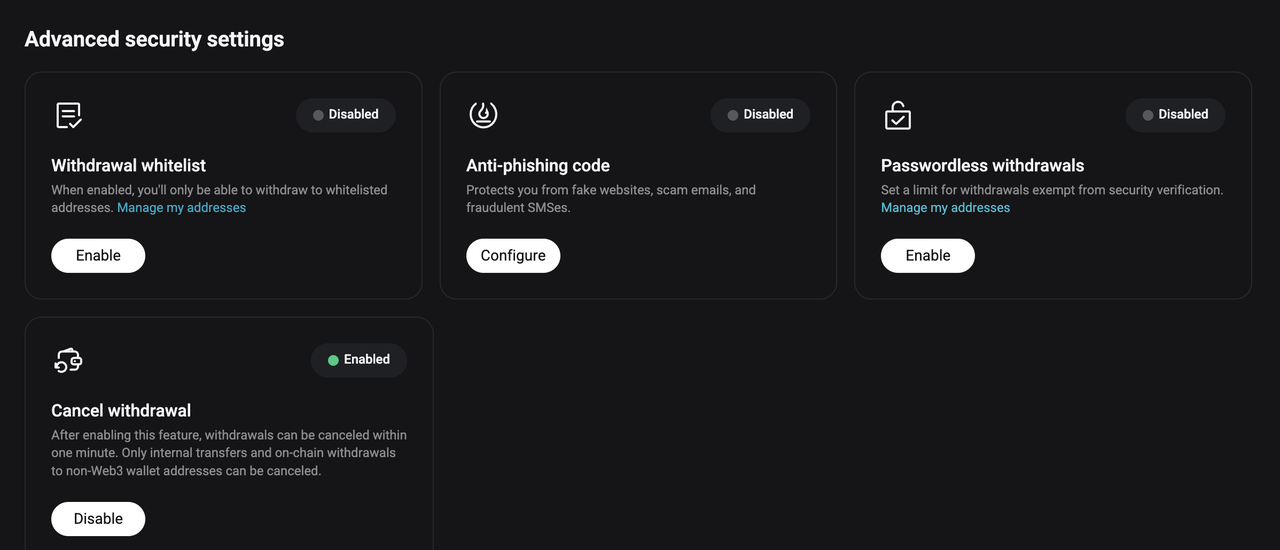Screen dimensions: 1280x550
Task: Open Manage my addresses under Passwordless withdrawals
Action: (945, 208)
